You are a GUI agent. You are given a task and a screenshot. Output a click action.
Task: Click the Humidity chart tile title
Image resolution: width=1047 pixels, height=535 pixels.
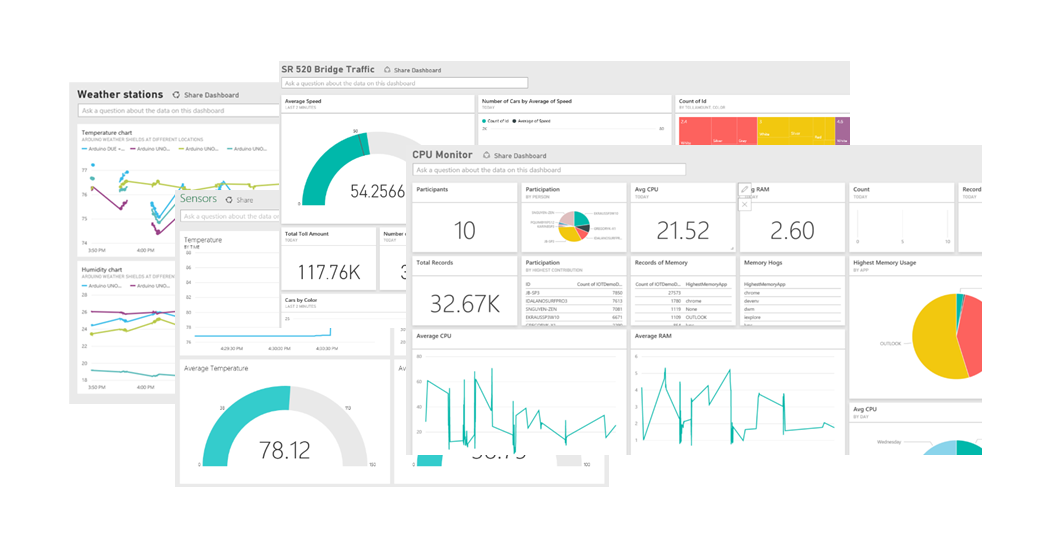click(x=101, y=270)
